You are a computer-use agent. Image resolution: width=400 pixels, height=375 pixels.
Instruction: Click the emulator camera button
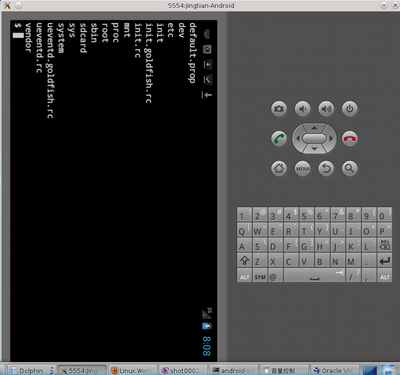point(279,109)
